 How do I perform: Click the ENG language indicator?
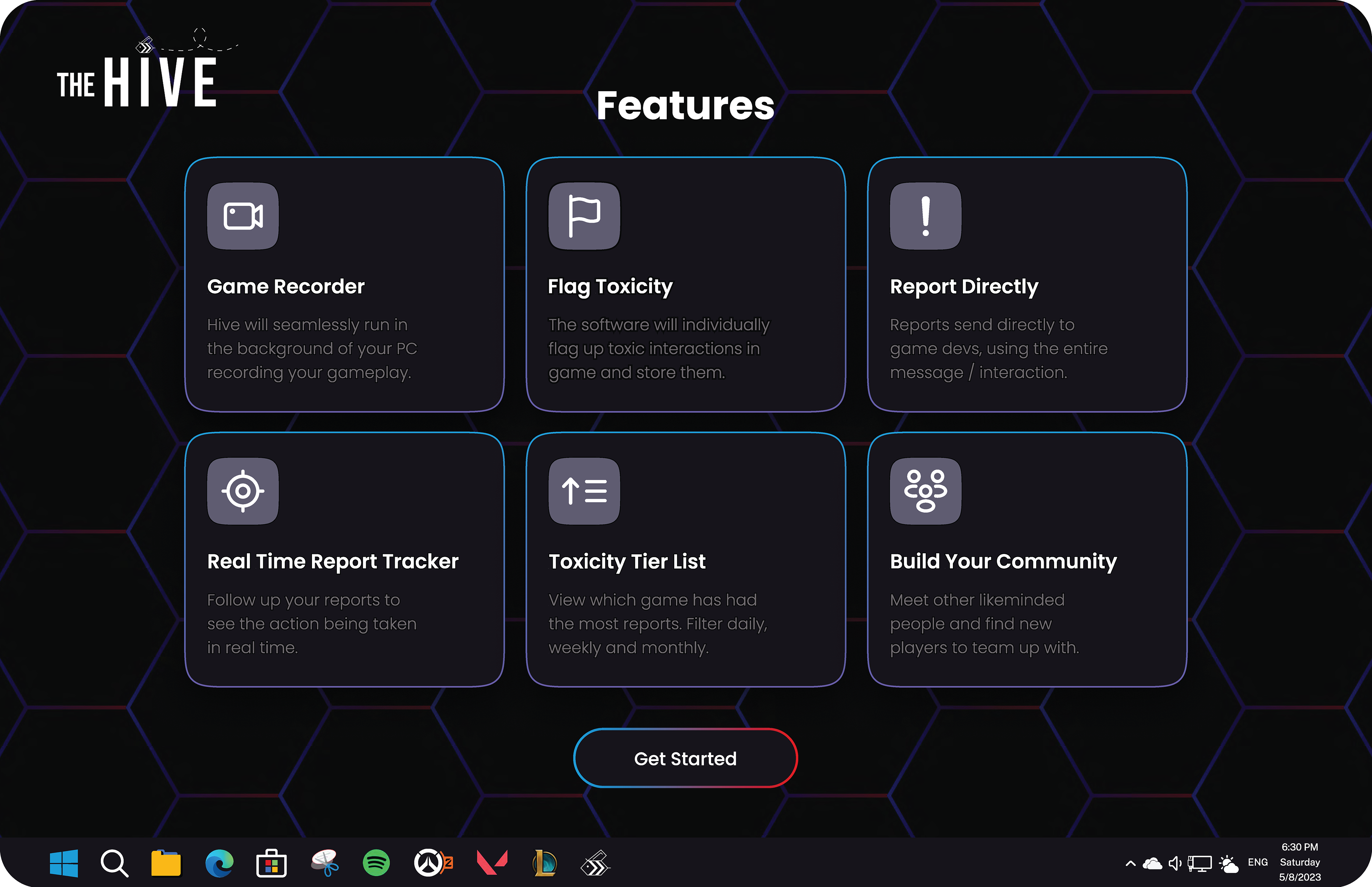coord(1257,862)
